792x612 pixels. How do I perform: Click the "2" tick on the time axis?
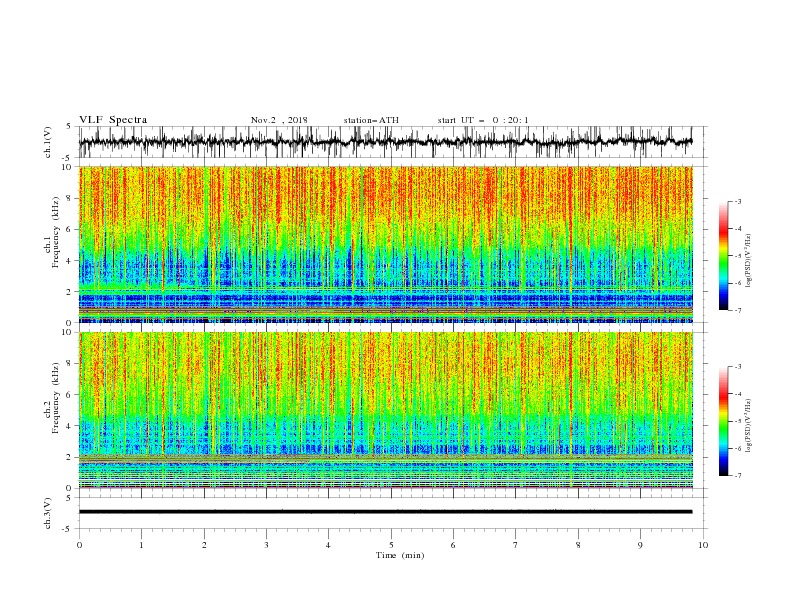tap(204, 545)
